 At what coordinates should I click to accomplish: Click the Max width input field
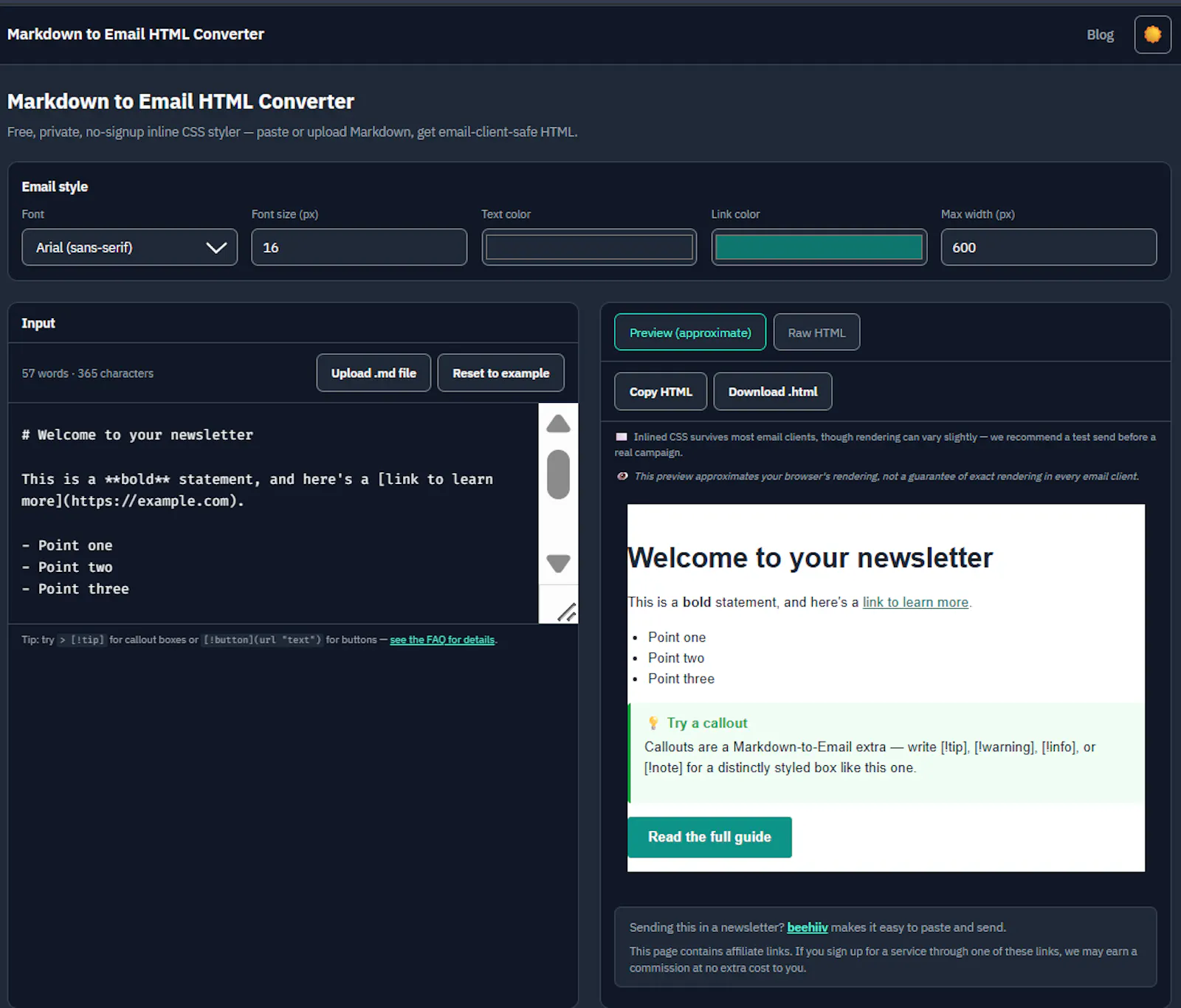point(1049,247)
